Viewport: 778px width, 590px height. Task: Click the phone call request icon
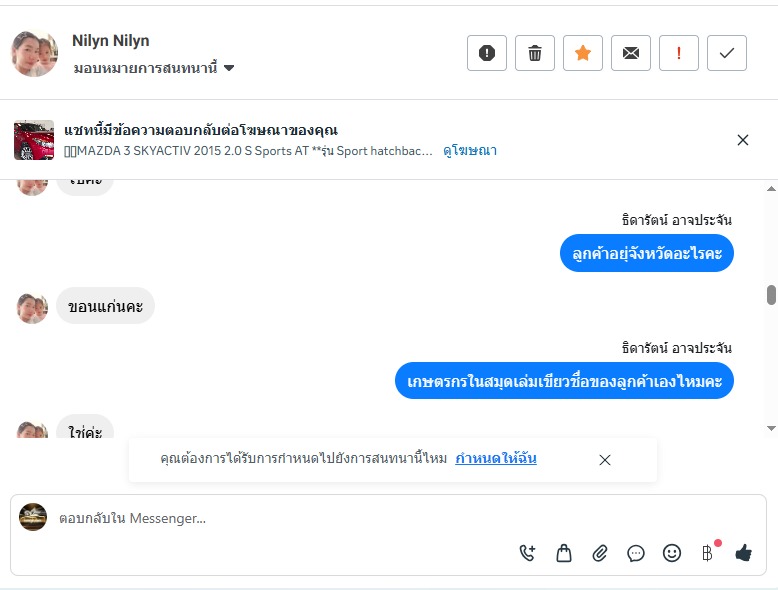(528, 553)
